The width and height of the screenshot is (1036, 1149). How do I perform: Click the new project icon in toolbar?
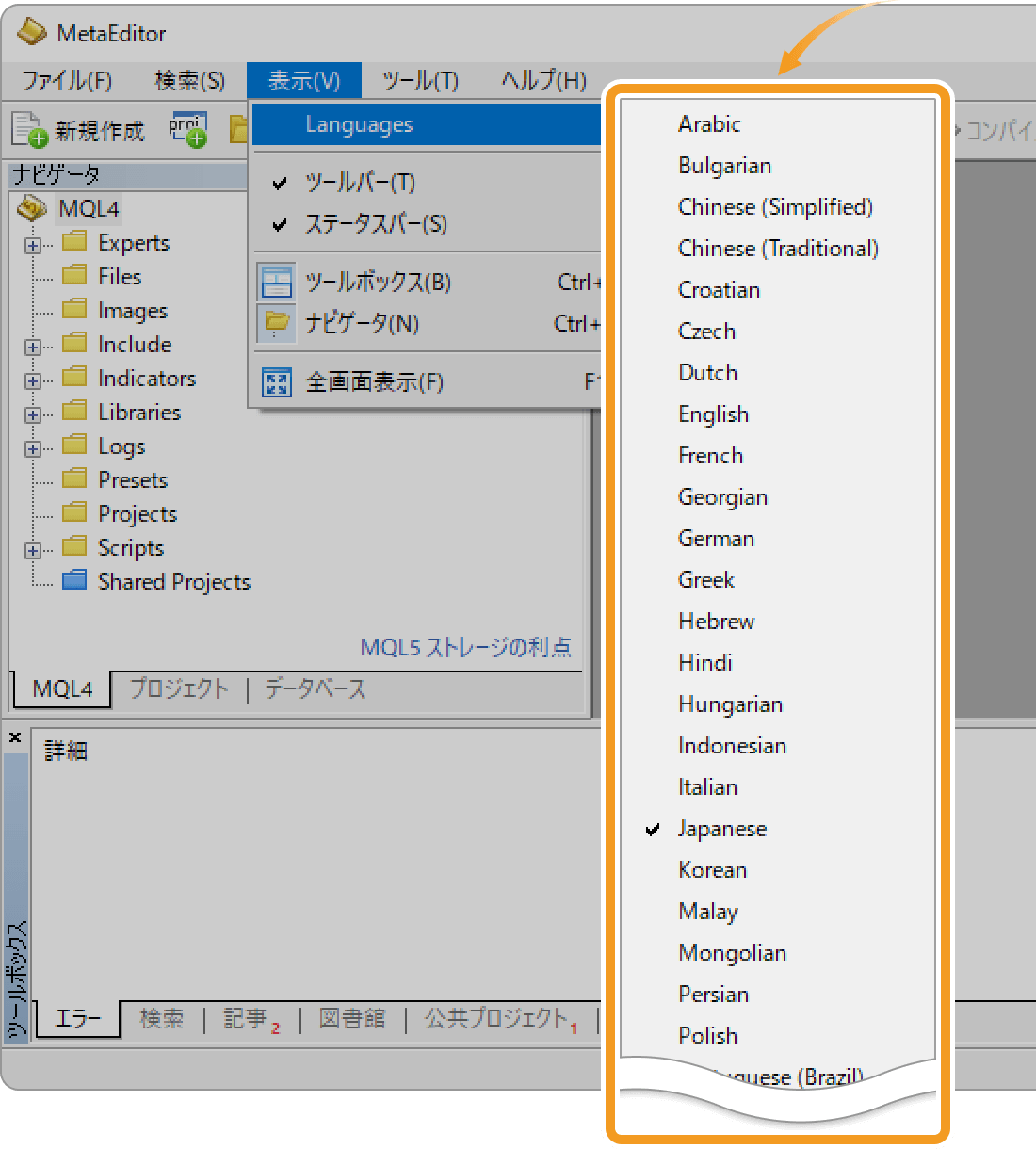click(187, 130)
